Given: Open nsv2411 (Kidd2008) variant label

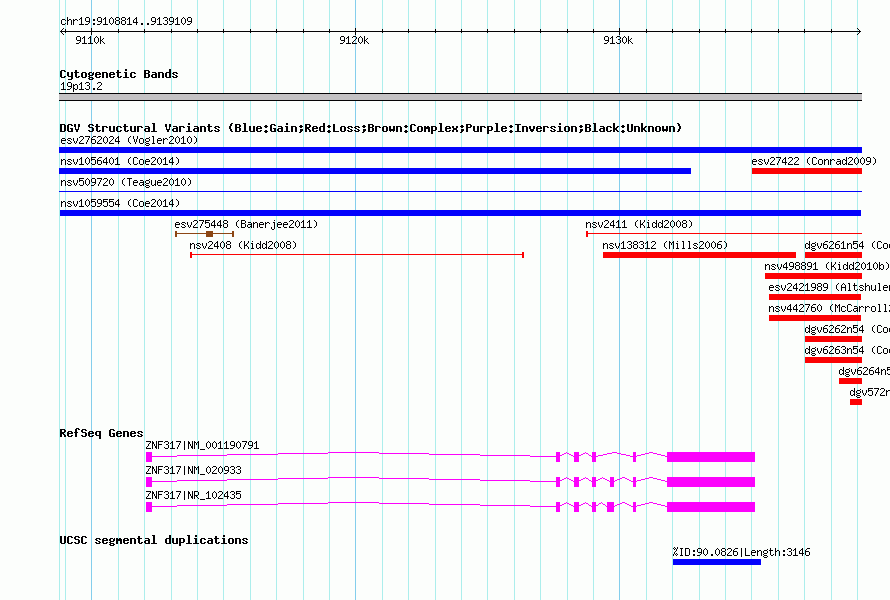Looking at the screenshot, I should (x=639, y=224).
